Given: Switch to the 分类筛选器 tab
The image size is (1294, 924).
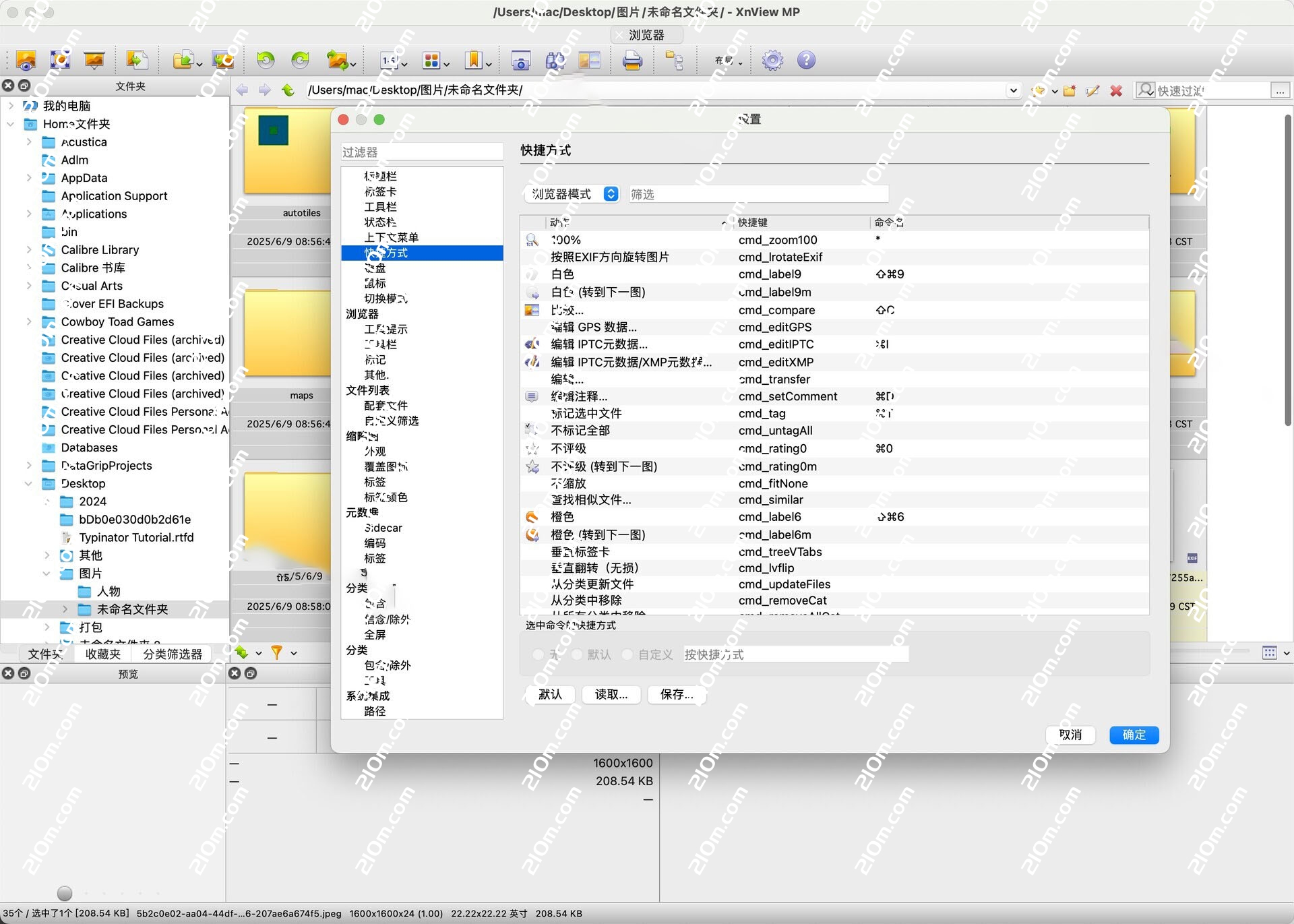Looking at the screenshot, I should [x=173, y=654].
